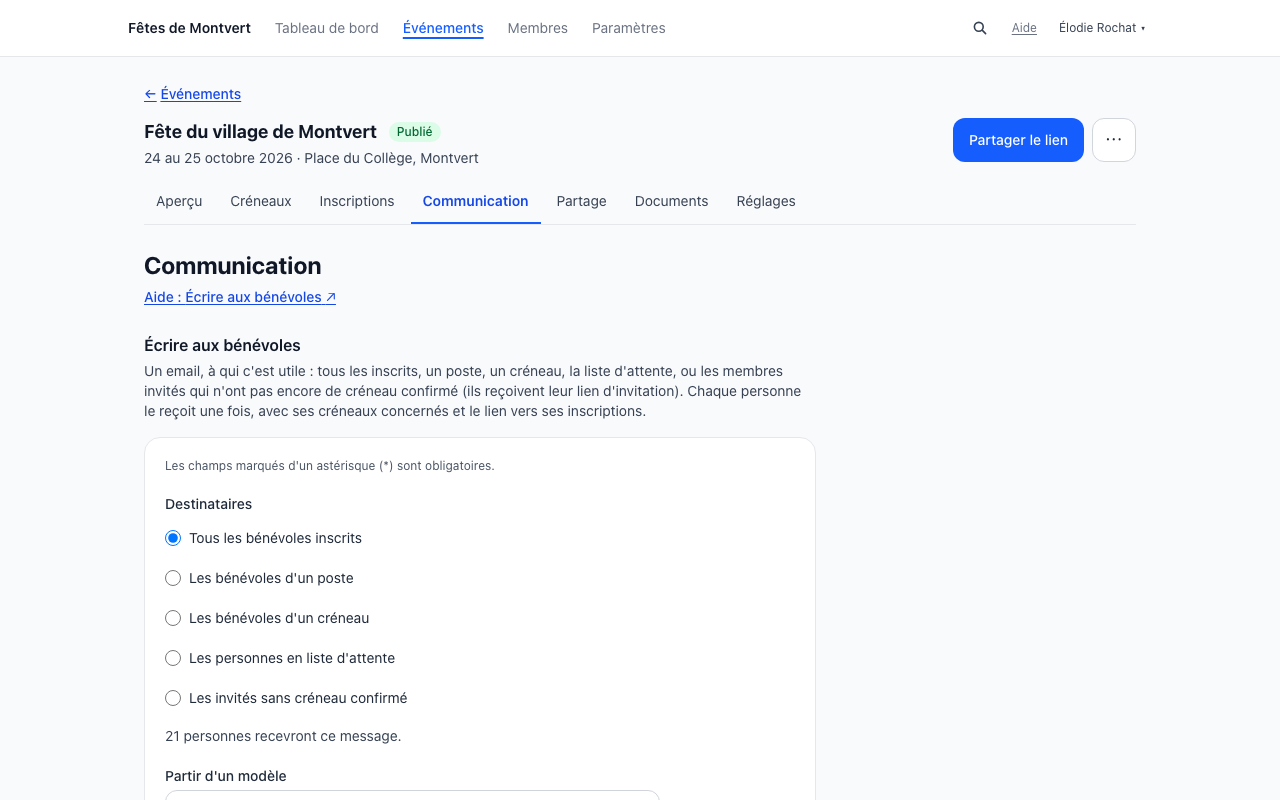
Task: Click the Écrire aux bénévoles section heading
Action: [223, 346]
